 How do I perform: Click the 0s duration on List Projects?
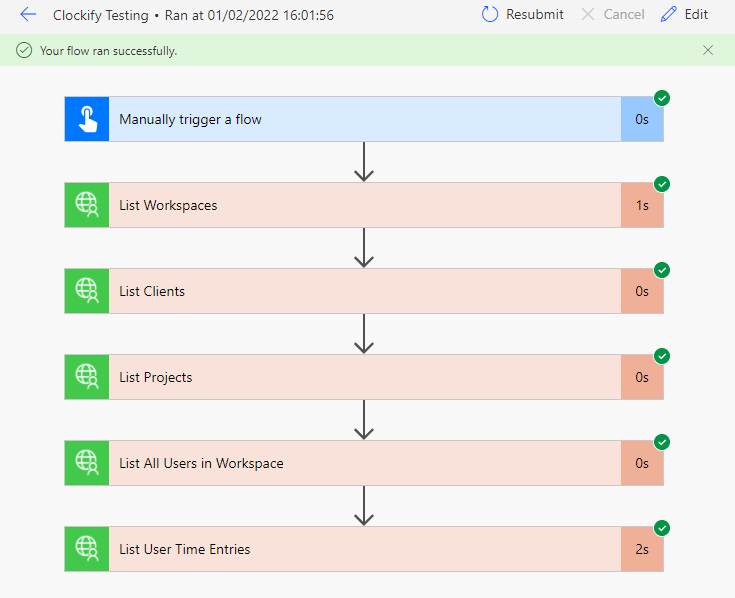(642, 378)
